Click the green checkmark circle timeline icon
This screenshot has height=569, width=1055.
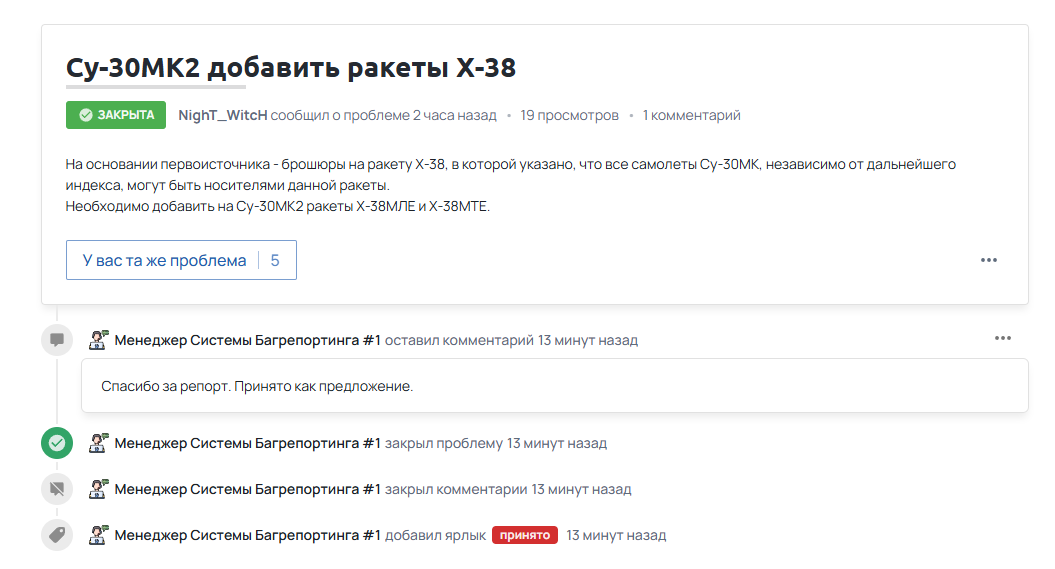click(57, 443)
